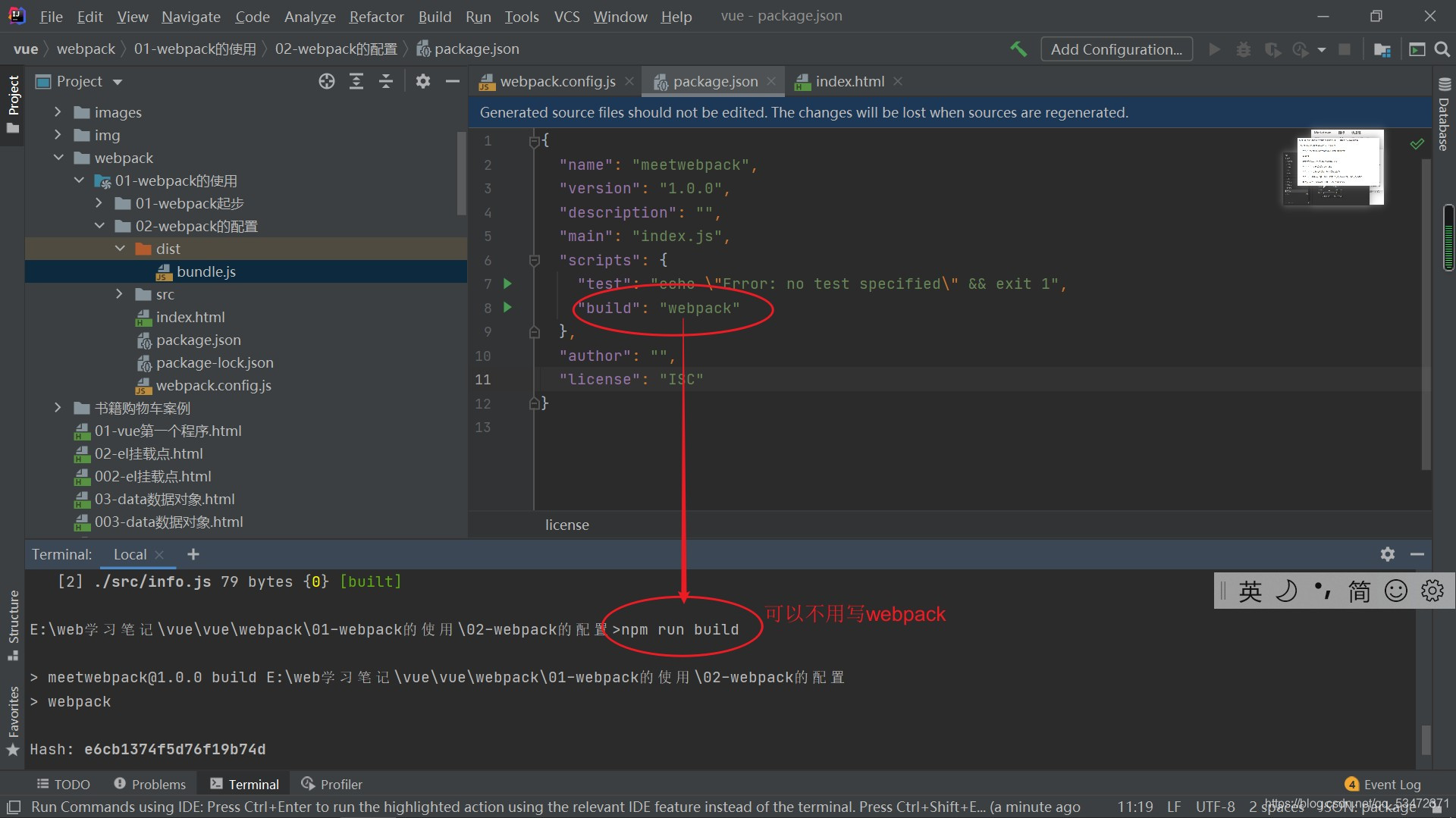Image resolution: width=1456 pixels, height=818 pixels.
Task: Add a new terminal tab with the plus icon
Action: [193, 554]
